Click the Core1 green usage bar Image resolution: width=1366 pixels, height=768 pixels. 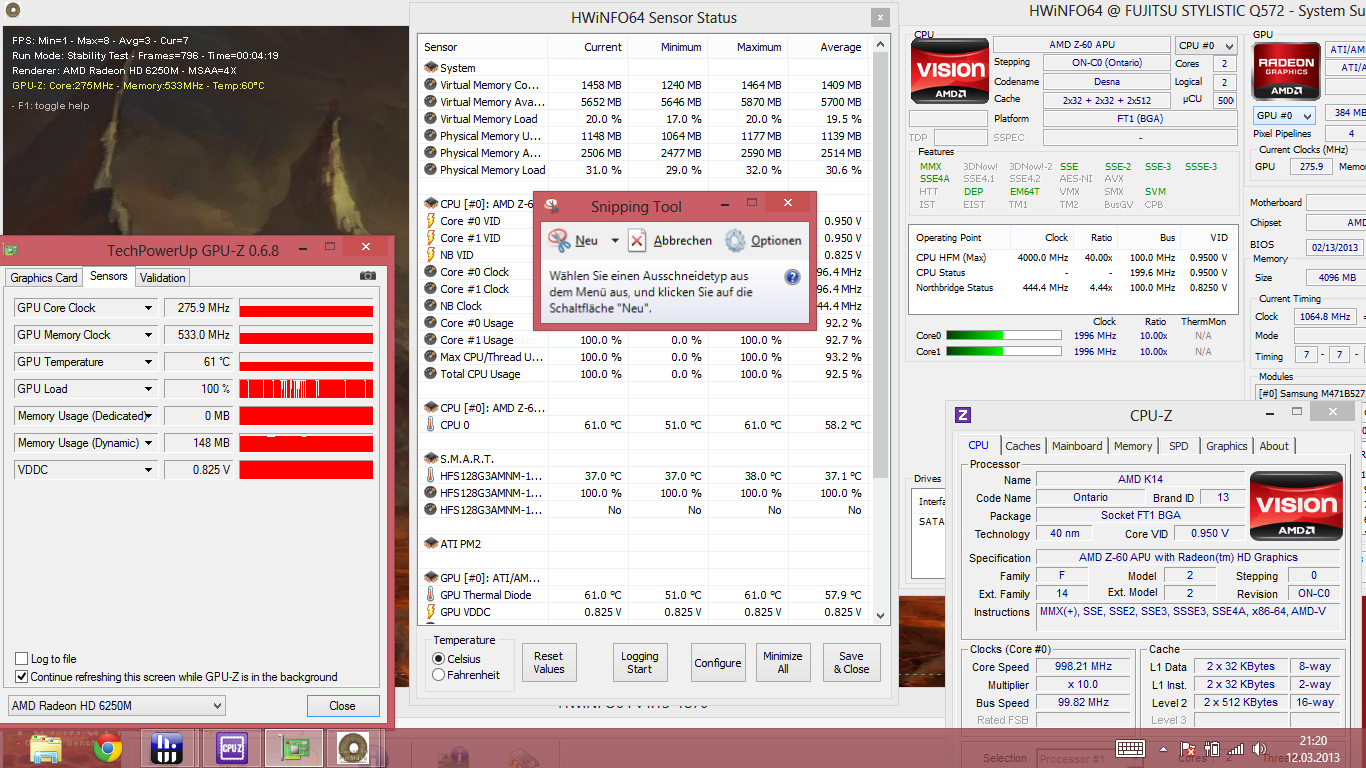[x=1004, y=351]
